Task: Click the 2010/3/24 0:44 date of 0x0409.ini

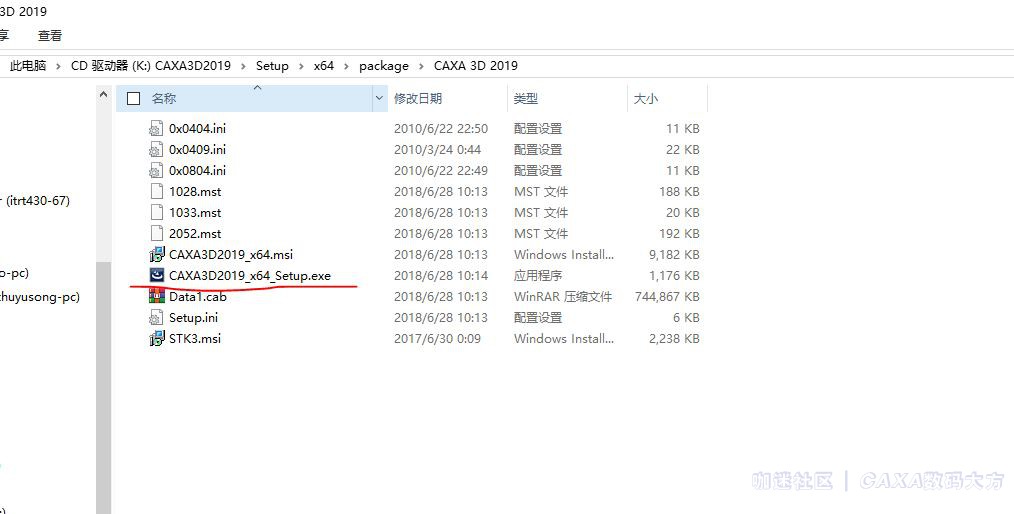Action: pyautogui.click(x=437, y=149)
